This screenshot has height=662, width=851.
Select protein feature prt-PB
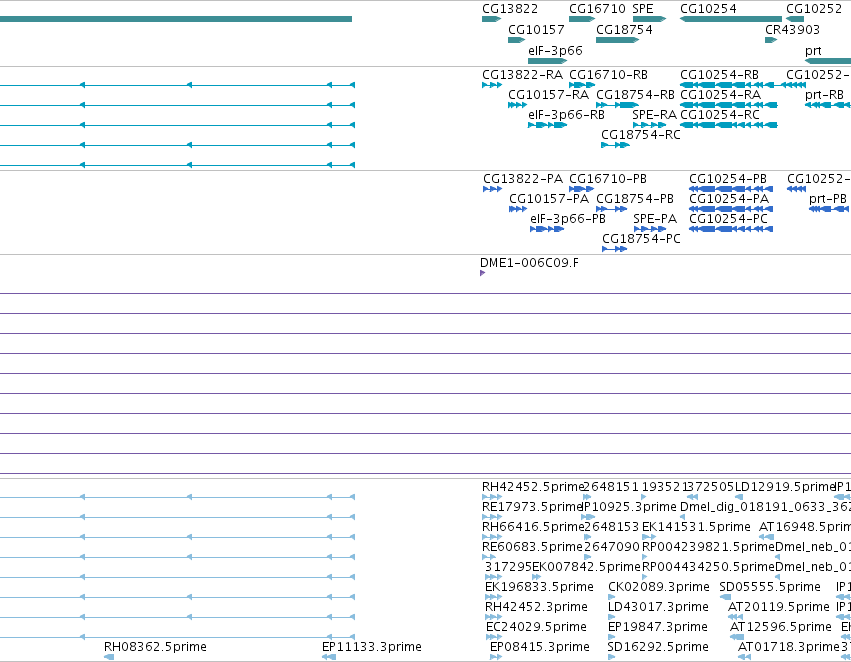829,209
